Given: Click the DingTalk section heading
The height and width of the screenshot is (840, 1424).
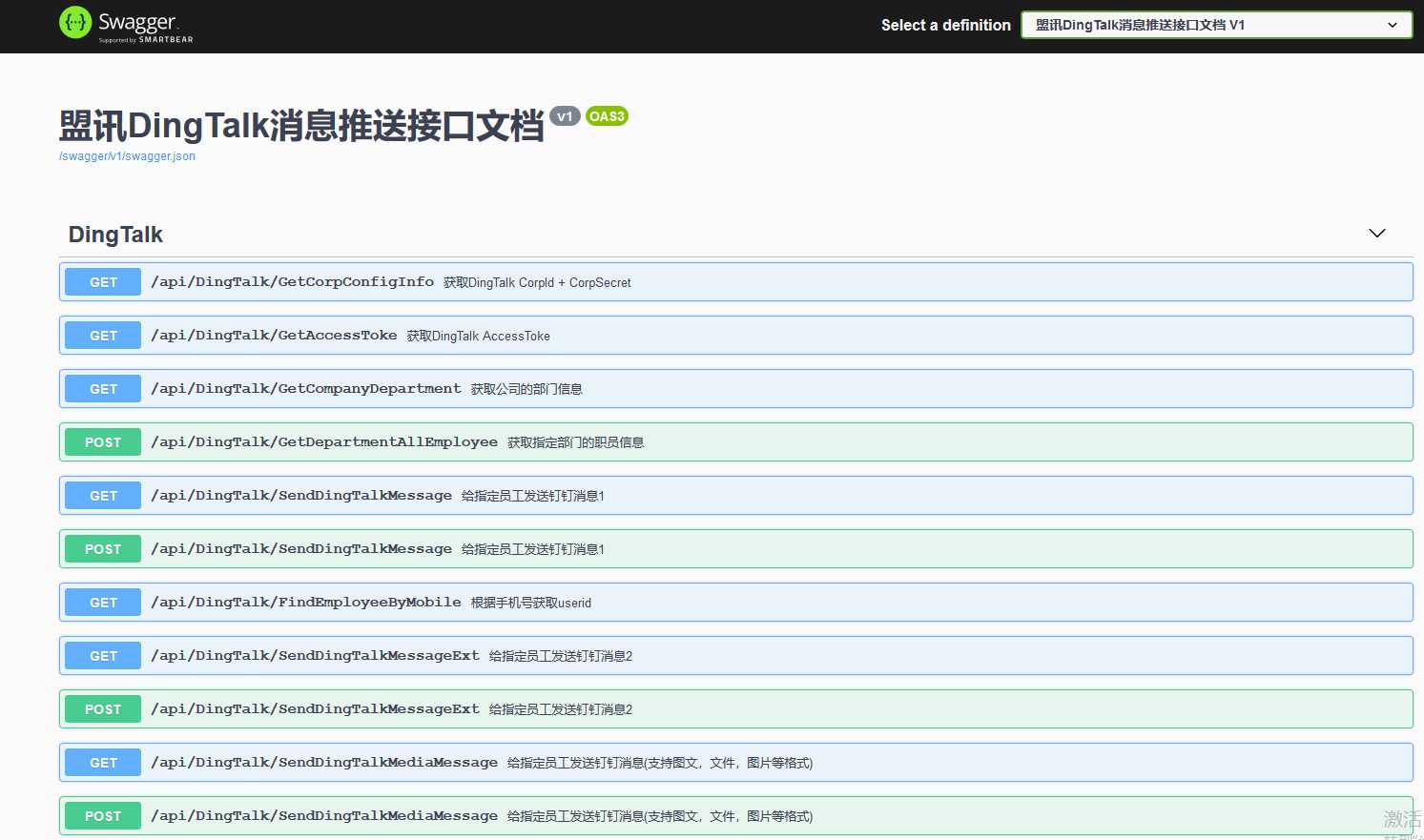Looking at the screenshot, I should (x=115, y=235).
